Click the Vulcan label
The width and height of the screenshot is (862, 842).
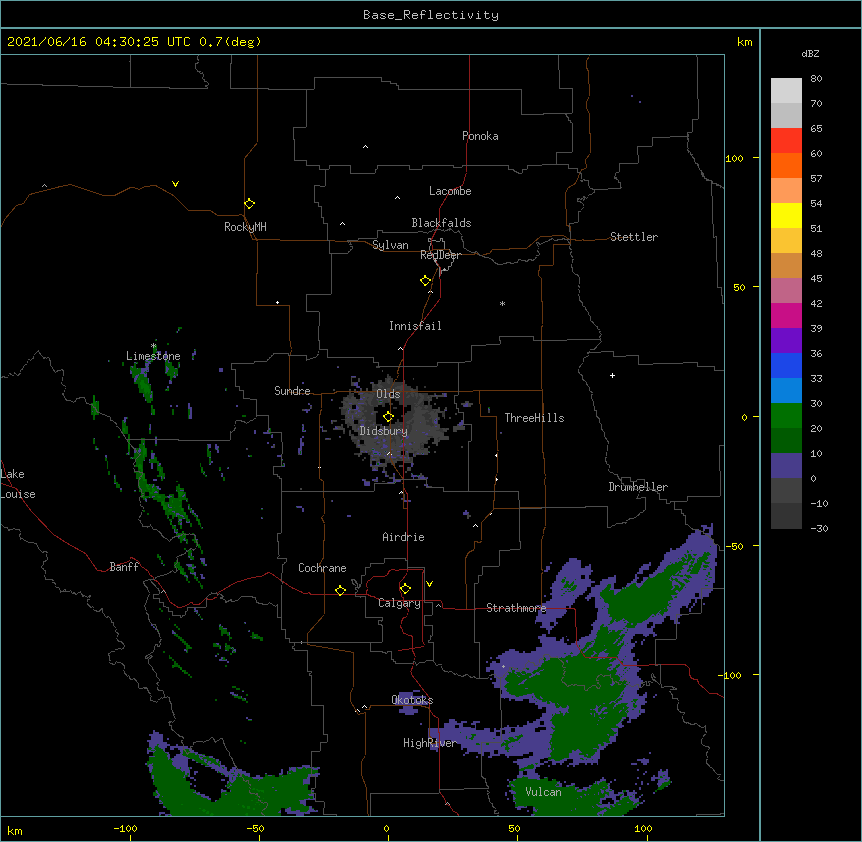click(543, 792)
